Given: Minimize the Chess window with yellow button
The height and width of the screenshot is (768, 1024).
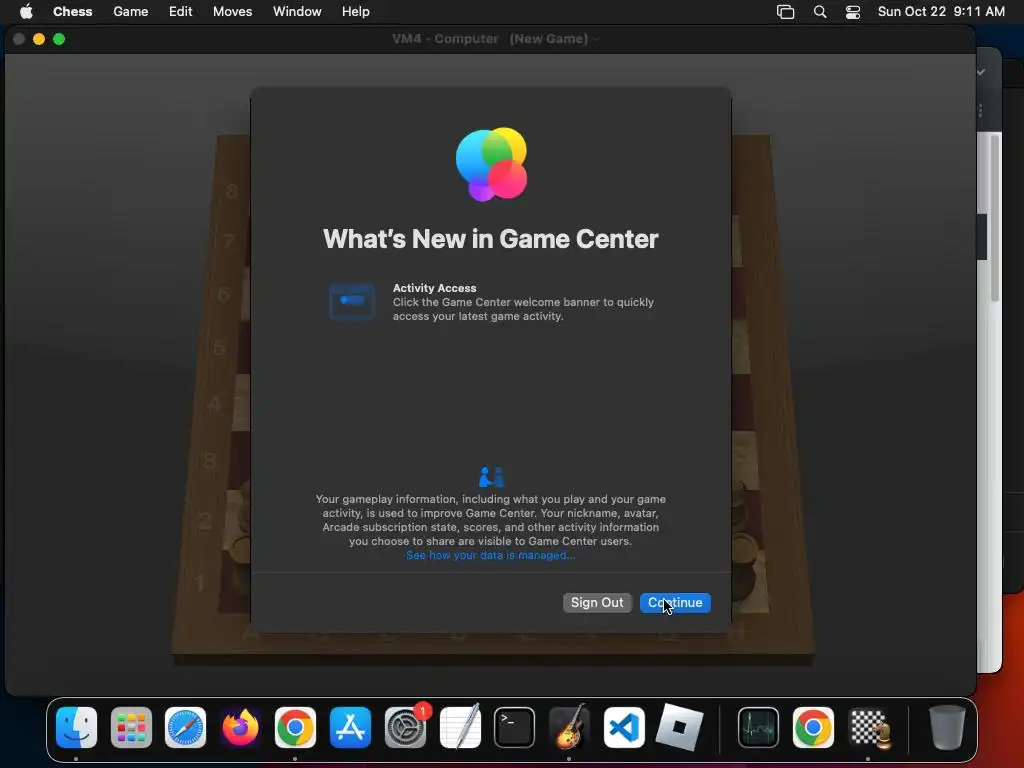Looking at the screenshot, I should (39, 39).
